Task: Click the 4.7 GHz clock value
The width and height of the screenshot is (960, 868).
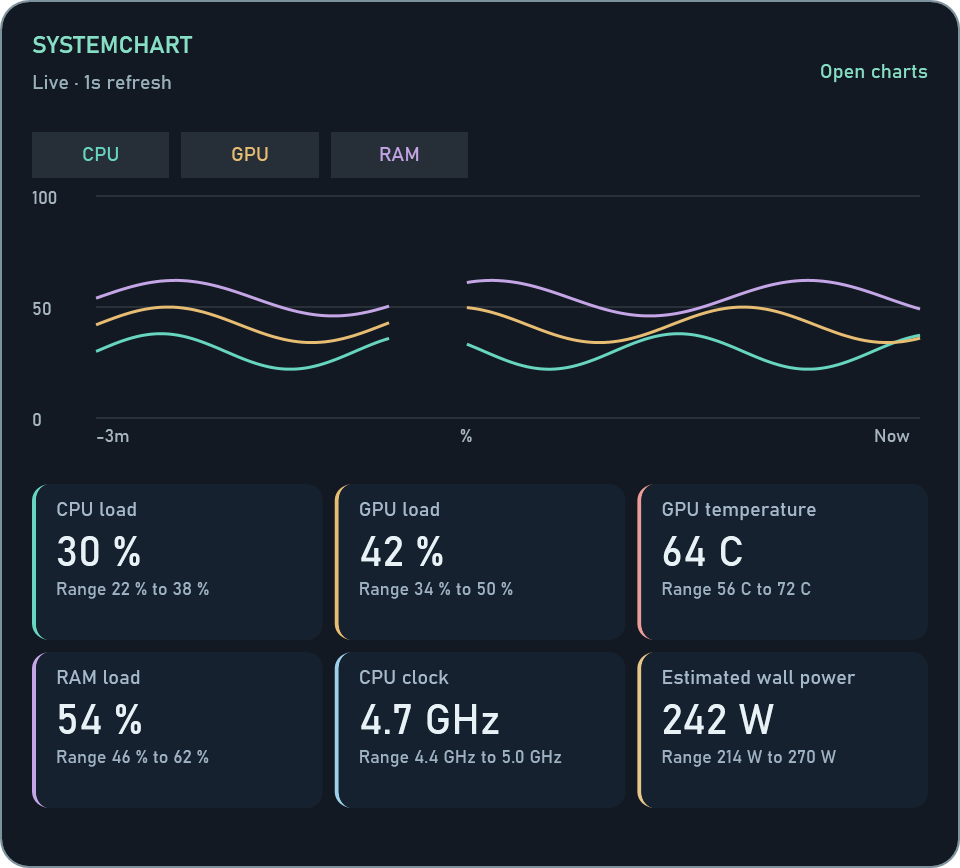Action: click(x=429, y=719)
